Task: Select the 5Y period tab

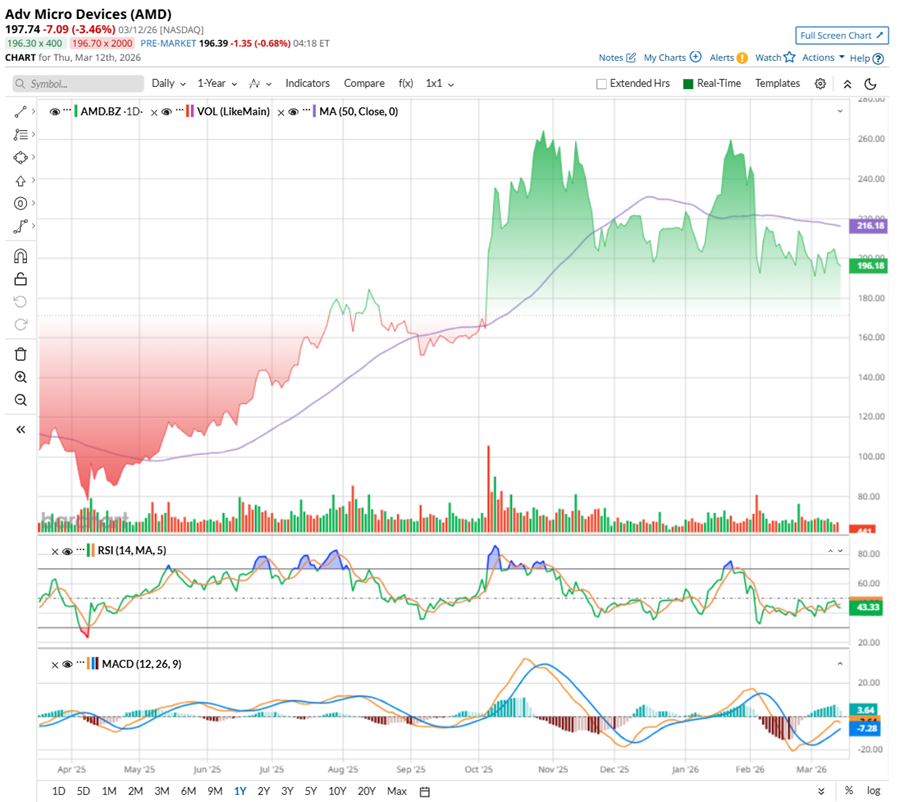Action: point(311,791)
